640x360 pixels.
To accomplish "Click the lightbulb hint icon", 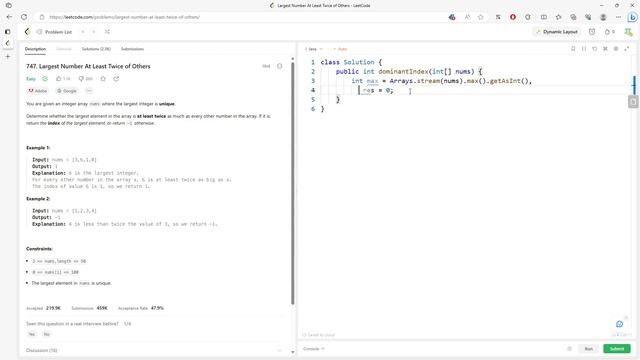I will coord(280,66).
